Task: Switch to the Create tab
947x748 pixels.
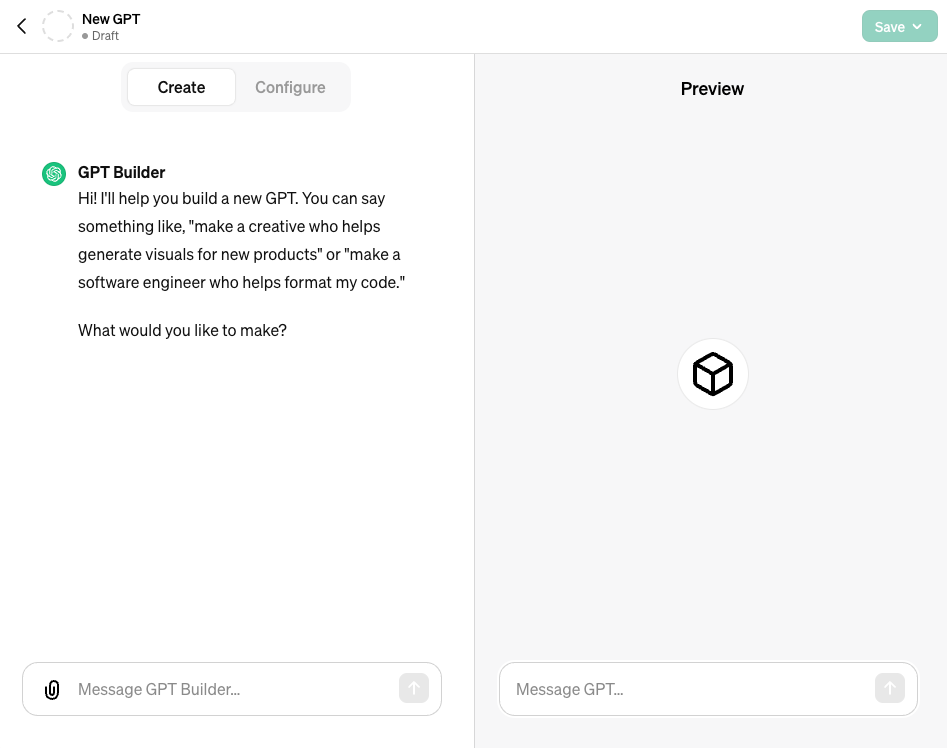Action: [181, 87]
